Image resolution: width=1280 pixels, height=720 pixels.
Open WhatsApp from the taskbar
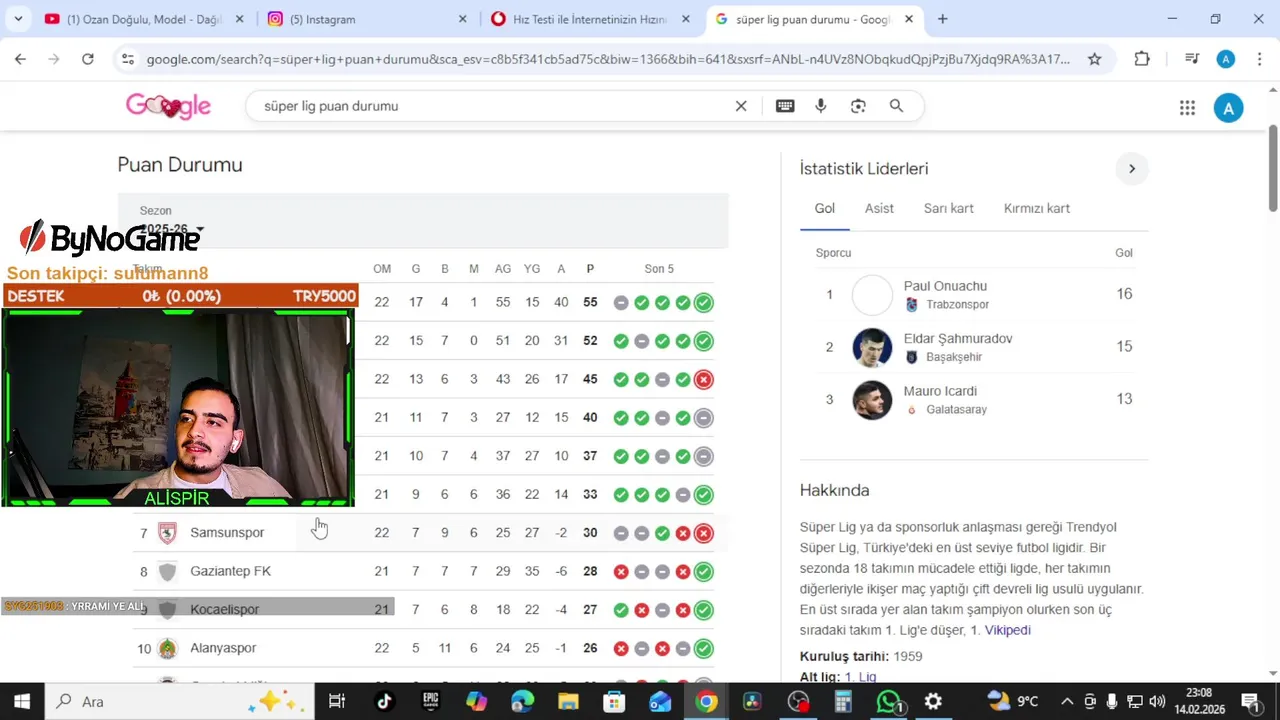click(x=888, y=701)
